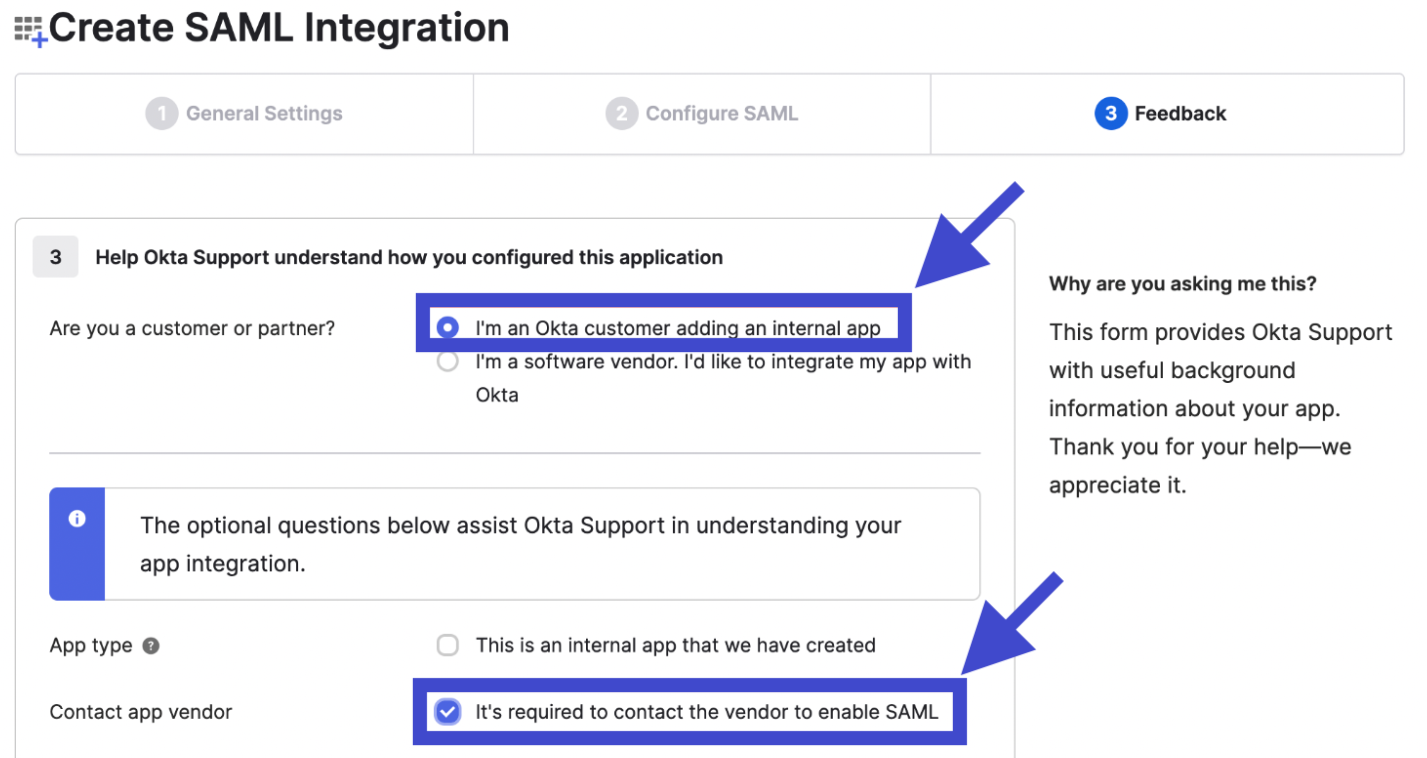This screenshot has width=1427, height=758.
Task: Click the step 2 number circle
Action: [621, 114]
